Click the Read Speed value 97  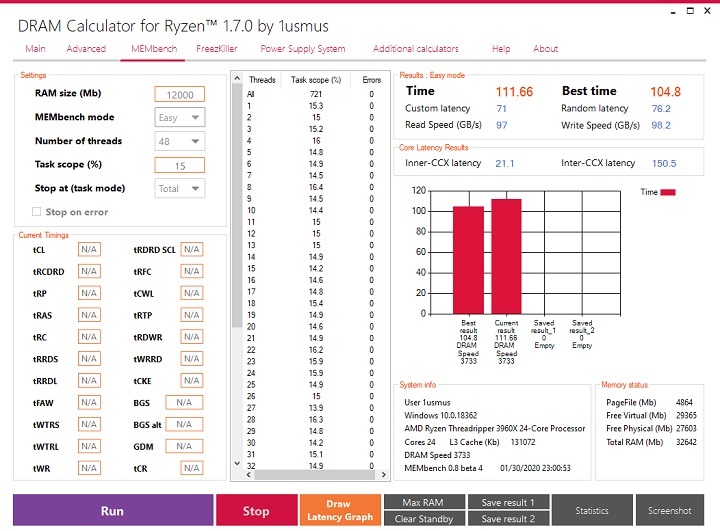click(x=501, y=125)
